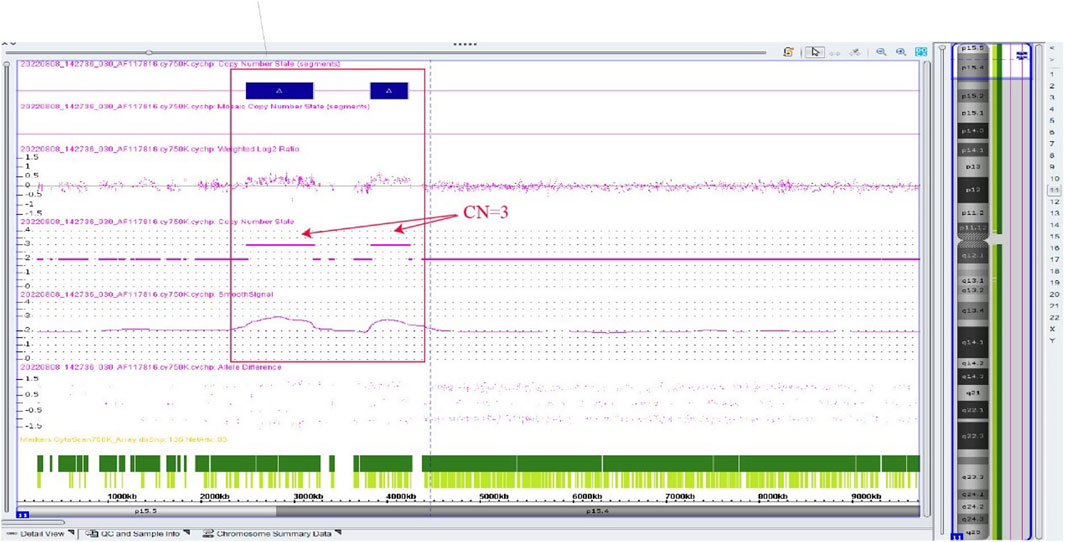Click the 'Mosaic Copy Number State (segments)' track label
Image resolution: width=1065 pixels, height=542 pixels.
click(195, 107)
